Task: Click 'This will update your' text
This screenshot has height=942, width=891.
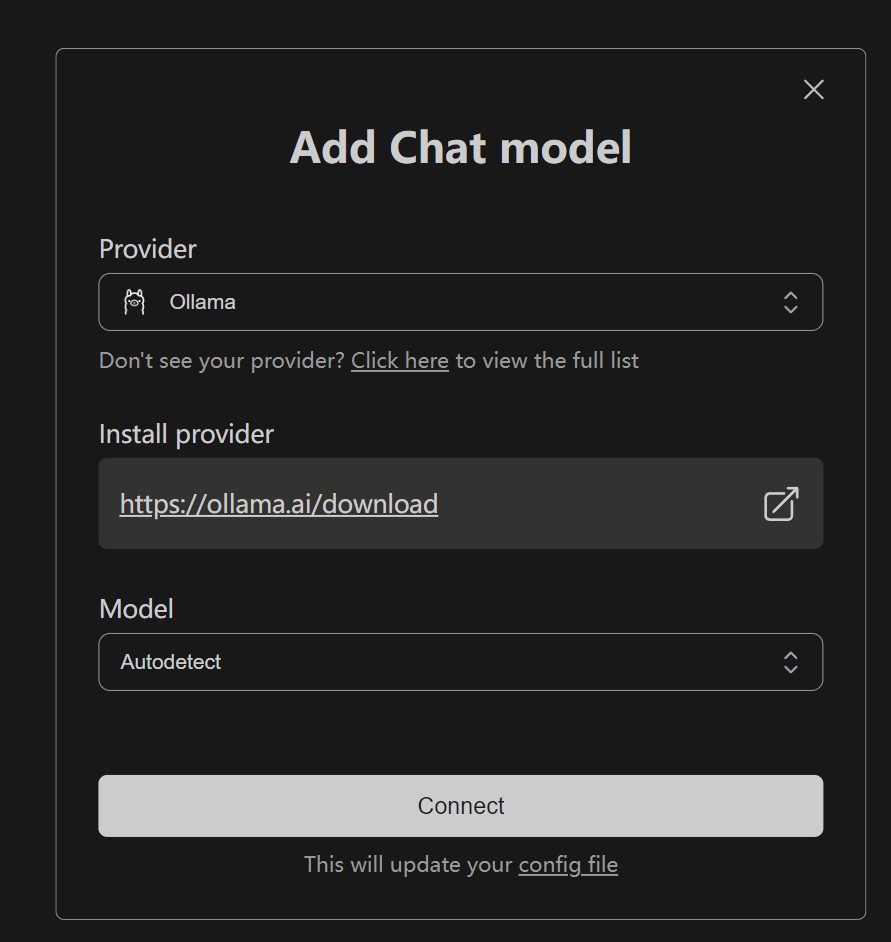Action: [408, 865]
